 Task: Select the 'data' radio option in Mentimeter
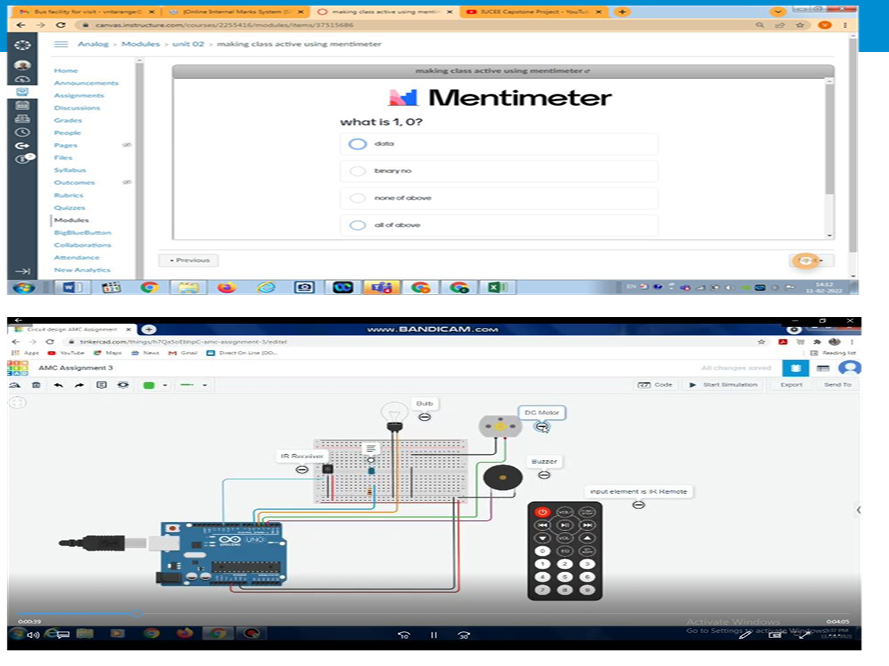coord(357,144)
